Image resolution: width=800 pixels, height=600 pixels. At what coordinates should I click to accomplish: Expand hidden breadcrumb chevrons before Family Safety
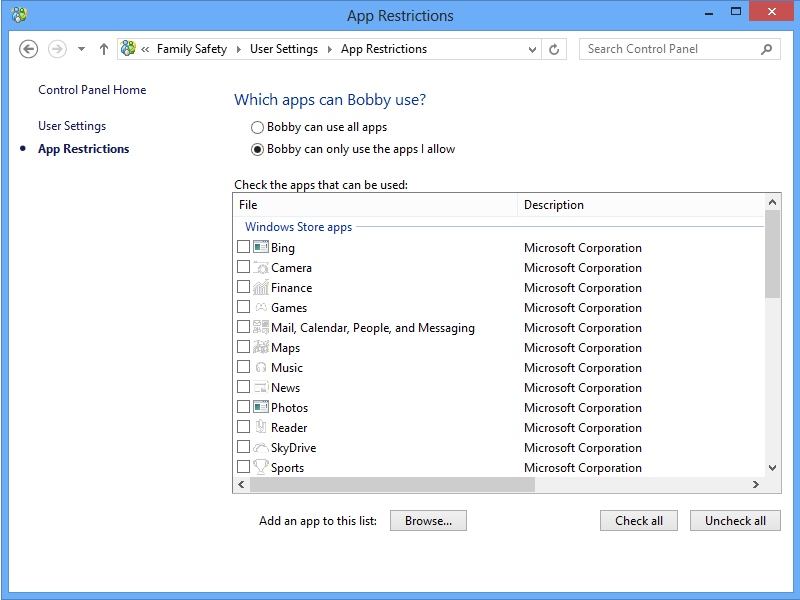(x=145, y=49)
